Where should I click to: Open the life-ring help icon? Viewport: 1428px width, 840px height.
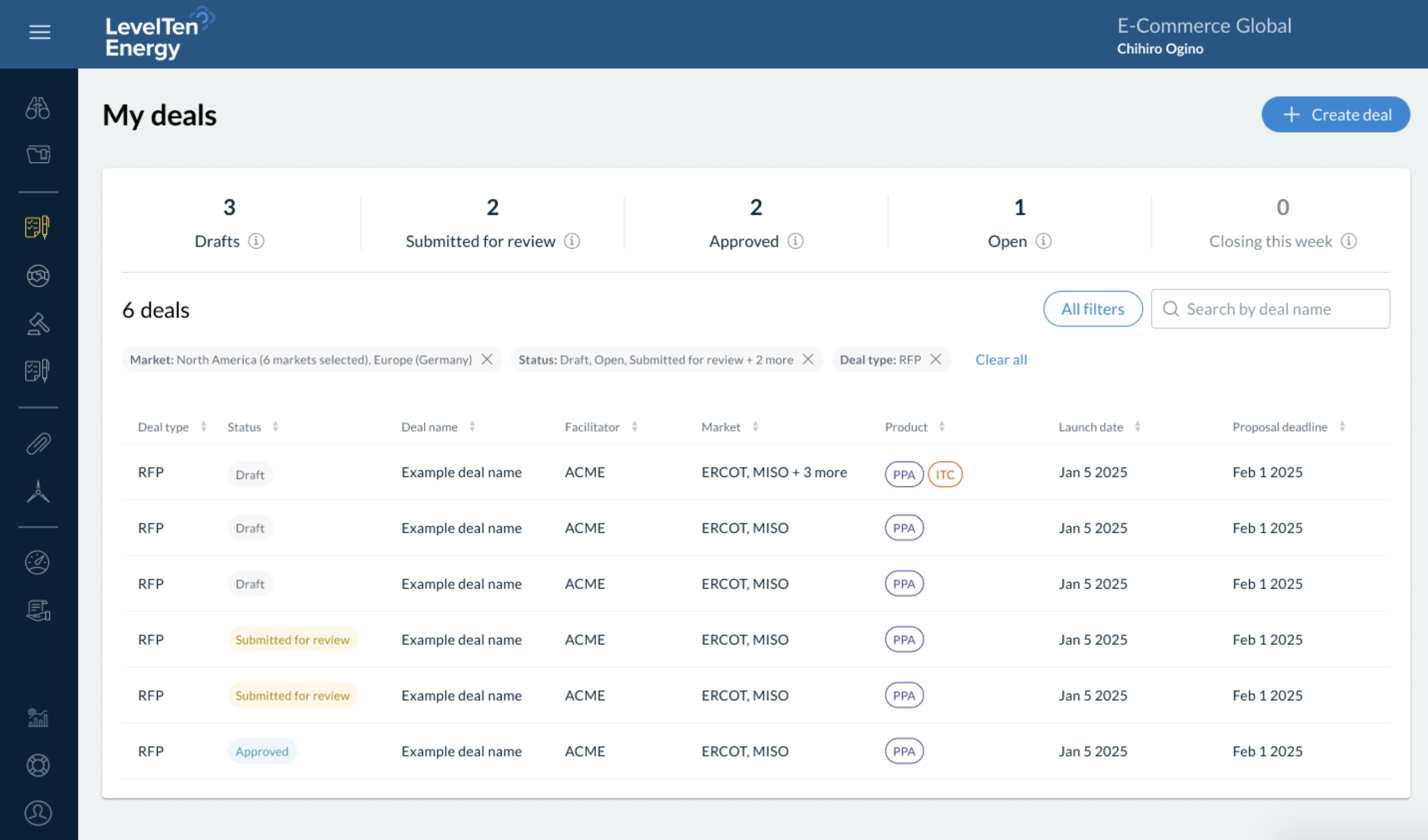(x=38, y=765)
